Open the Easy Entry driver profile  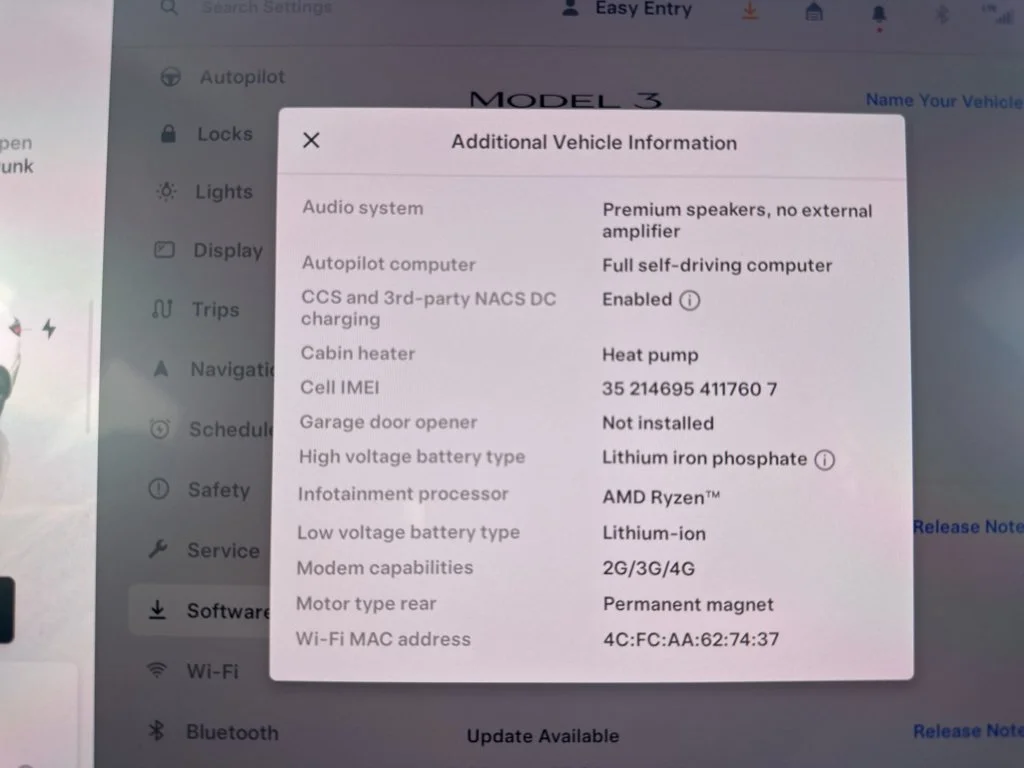(643, 8)
